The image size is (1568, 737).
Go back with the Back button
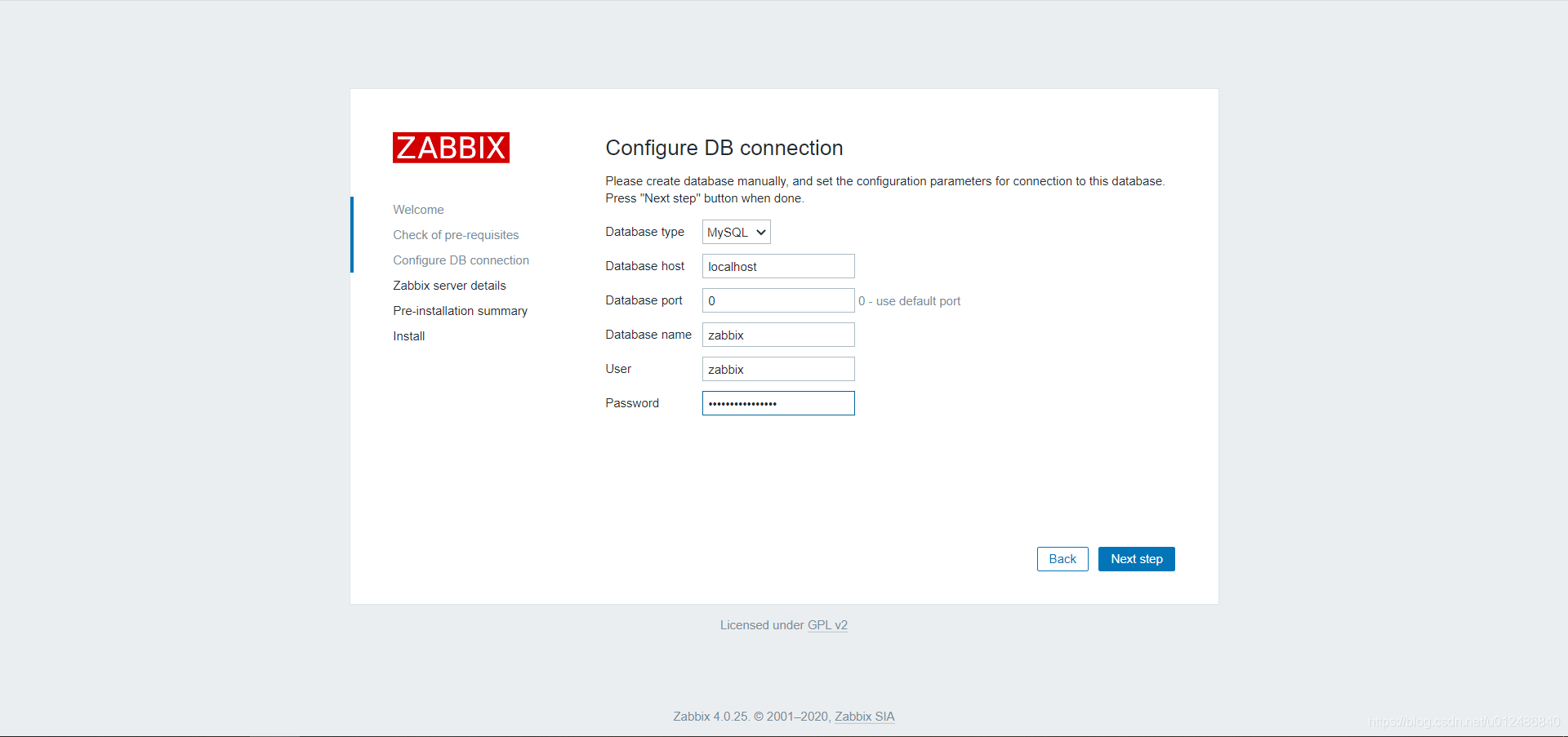(1062, 559)
